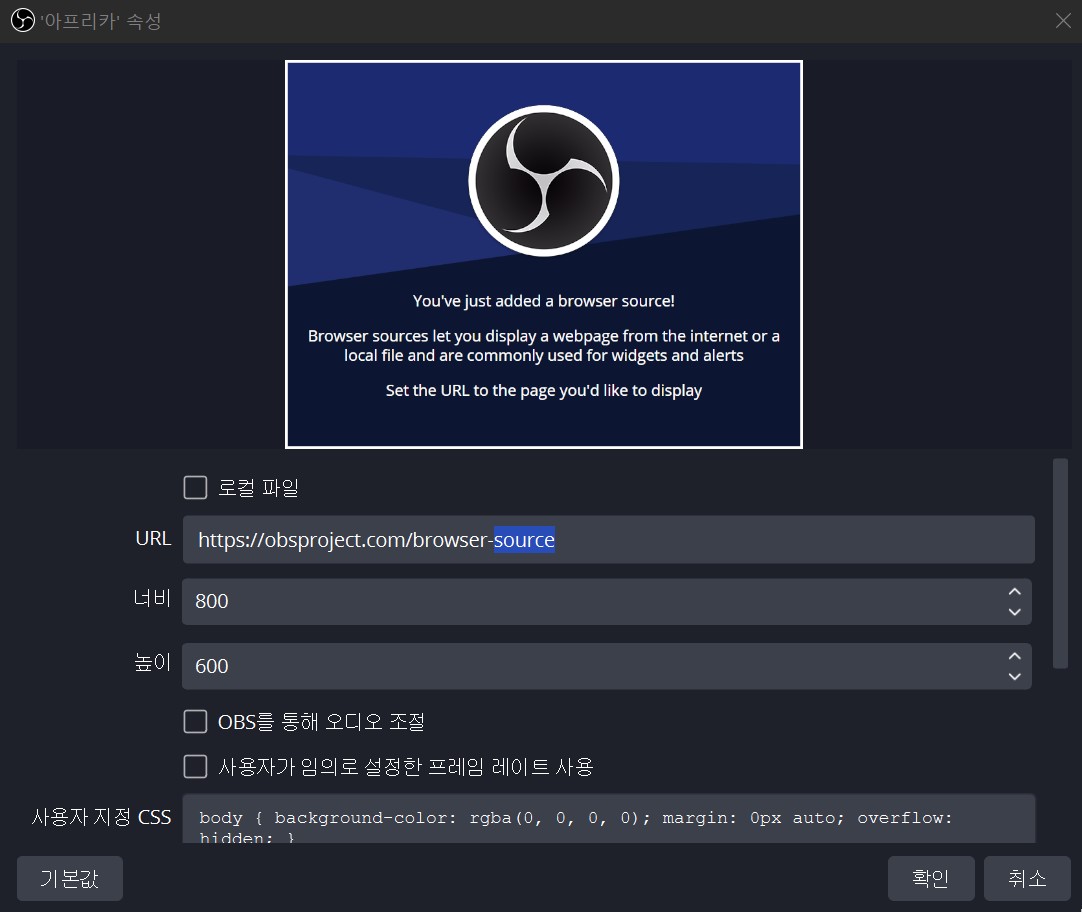Click the 'You've just added a browser source!' text
Screen dimensions: 1082x912
pyautogui.click(x=544, y=301)
